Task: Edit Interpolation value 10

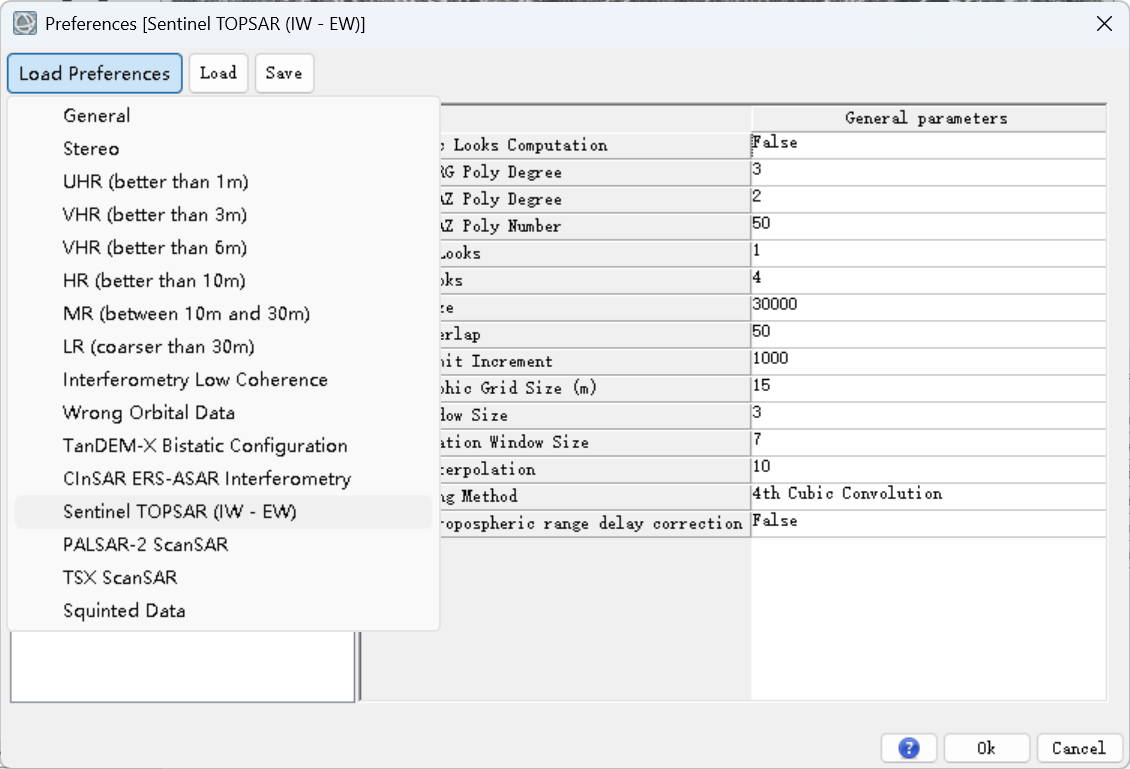Action: (928, 469)
